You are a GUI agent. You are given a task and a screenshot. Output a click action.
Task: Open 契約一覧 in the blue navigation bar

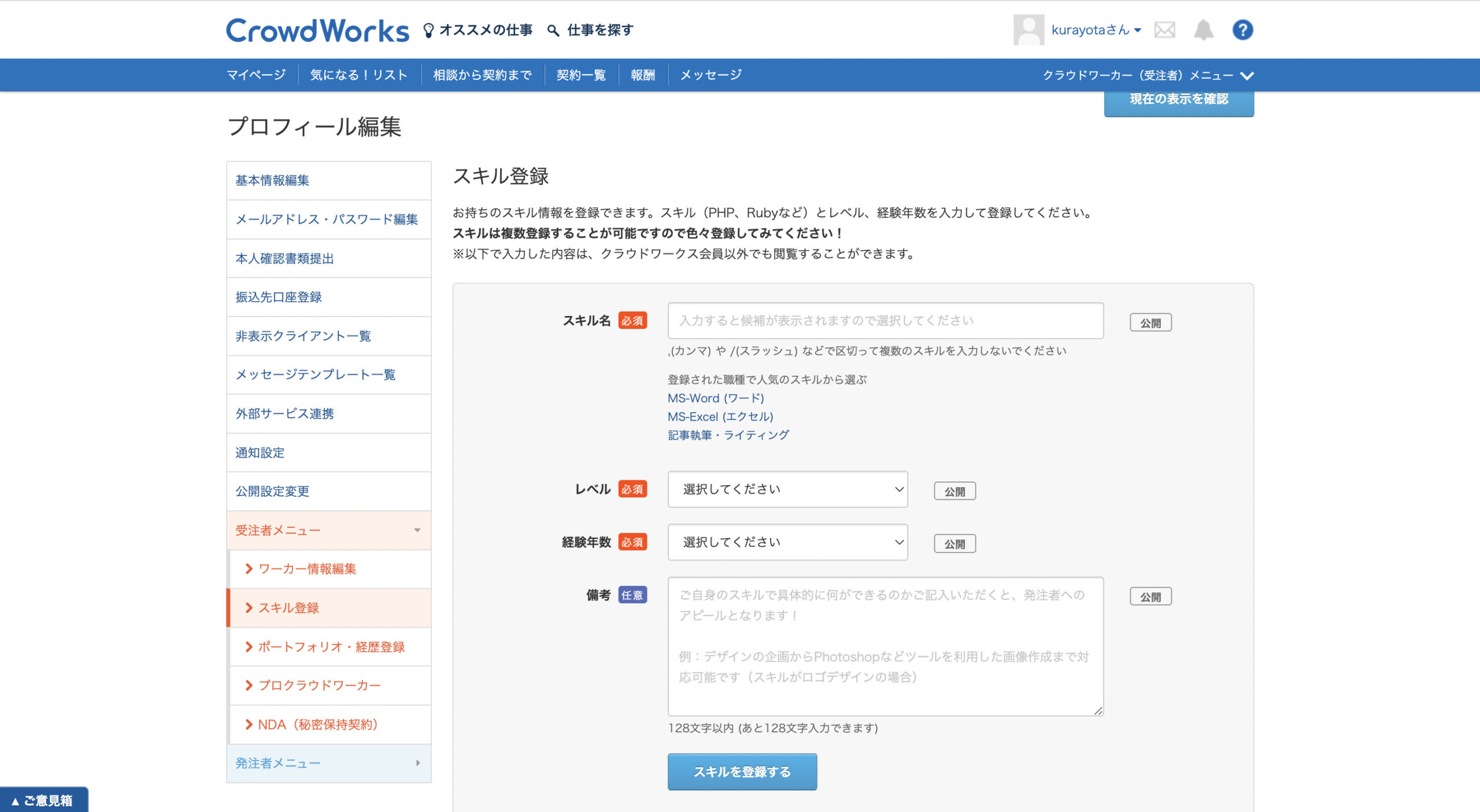pos(581,75)
